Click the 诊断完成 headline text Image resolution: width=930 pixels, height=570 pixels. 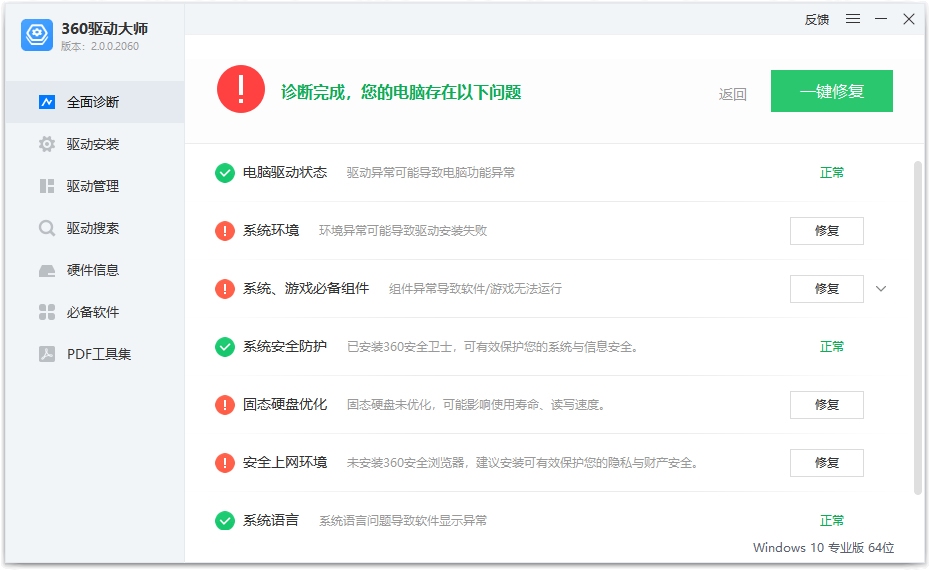pyautogui.click(x=401, y=92)
